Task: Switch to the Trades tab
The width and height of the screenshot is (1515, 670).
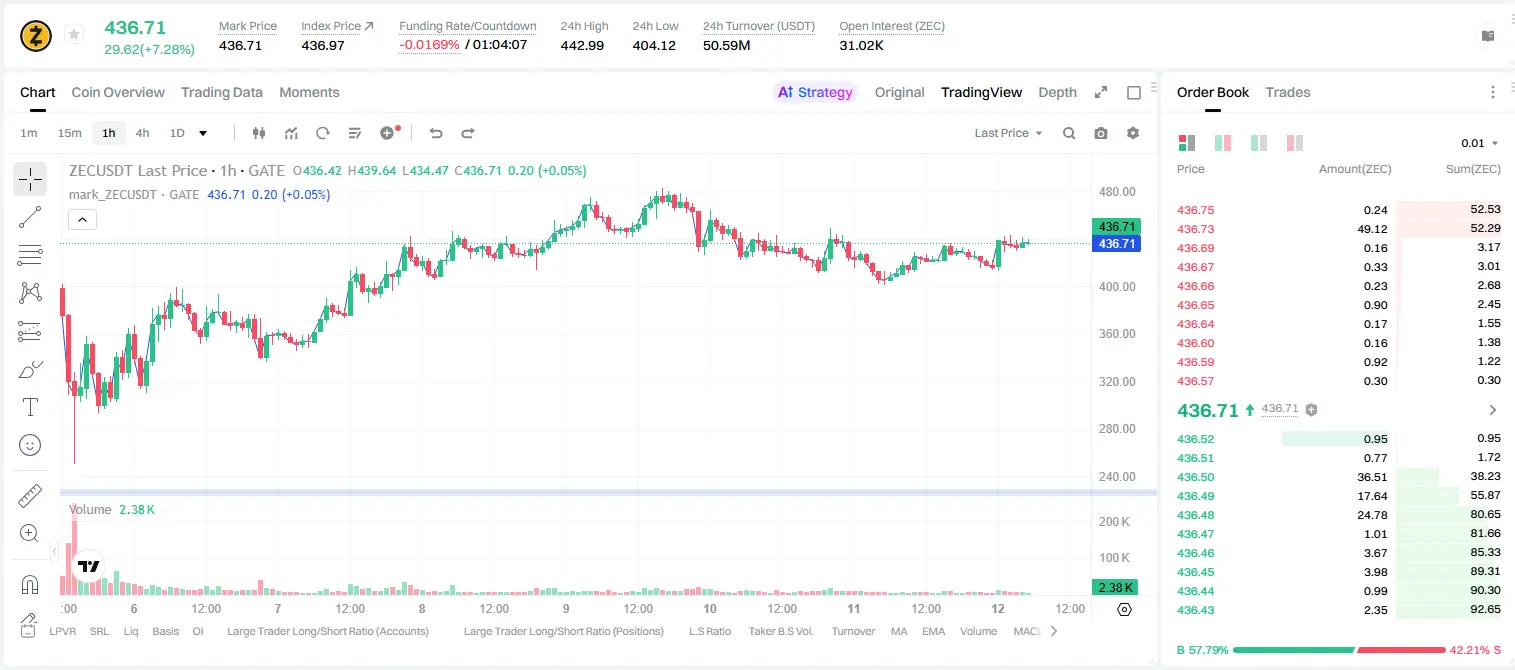Action: 1288,92
